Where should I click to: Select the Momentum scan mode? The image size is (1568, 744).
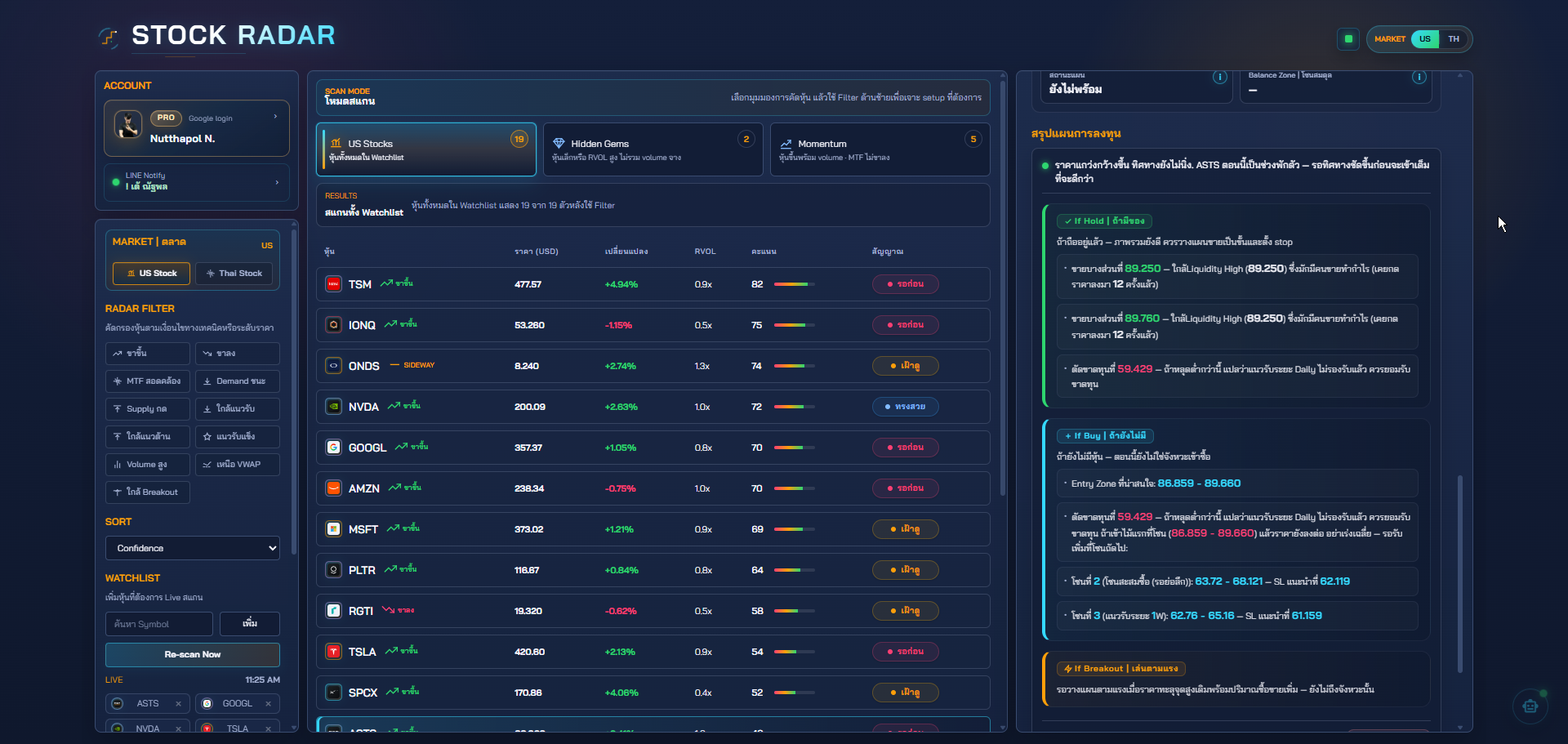coord(880,149)
